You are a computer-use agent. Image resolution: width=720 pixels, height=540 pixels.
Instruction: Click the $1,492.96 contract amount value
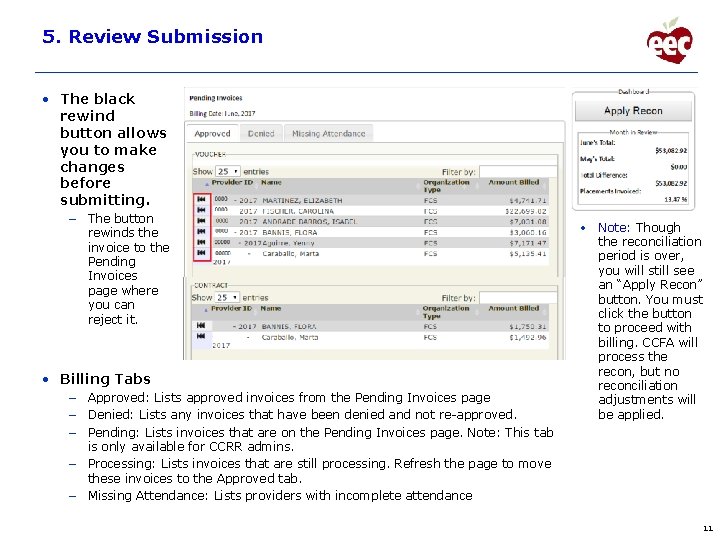point(528,338)
